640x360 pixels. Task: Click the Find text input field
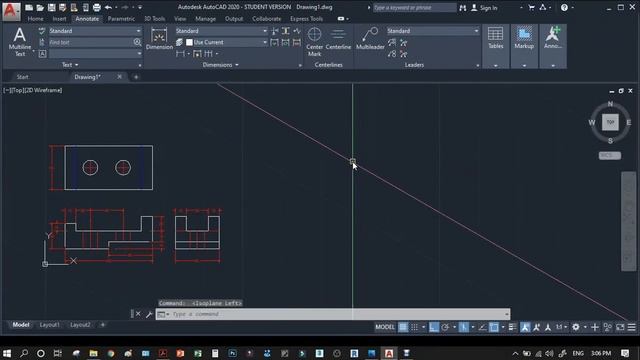[90, 42]
